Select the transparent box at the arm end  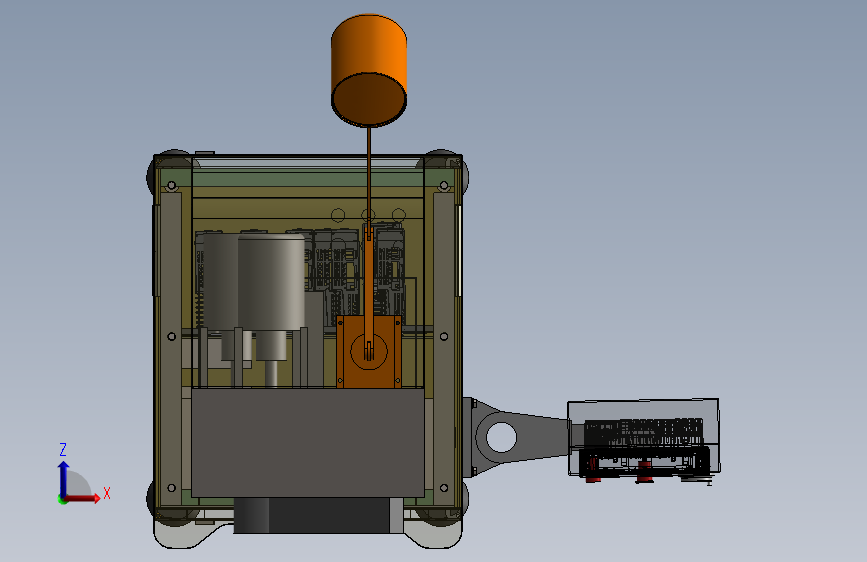click(x=644, y=437)
